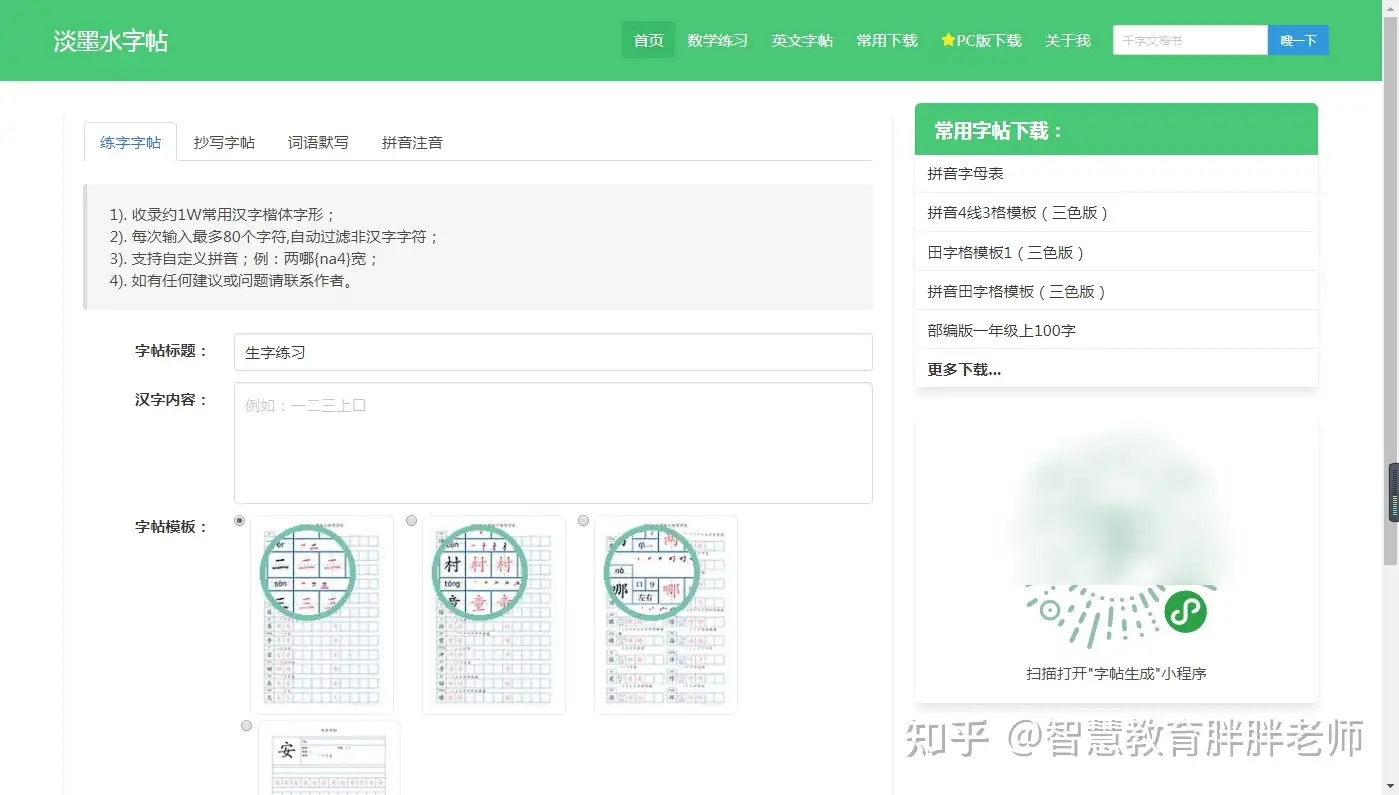Click the first template thumbnail with 二
The width and height of the screenshot is (1399, 795).
point(322,615)
